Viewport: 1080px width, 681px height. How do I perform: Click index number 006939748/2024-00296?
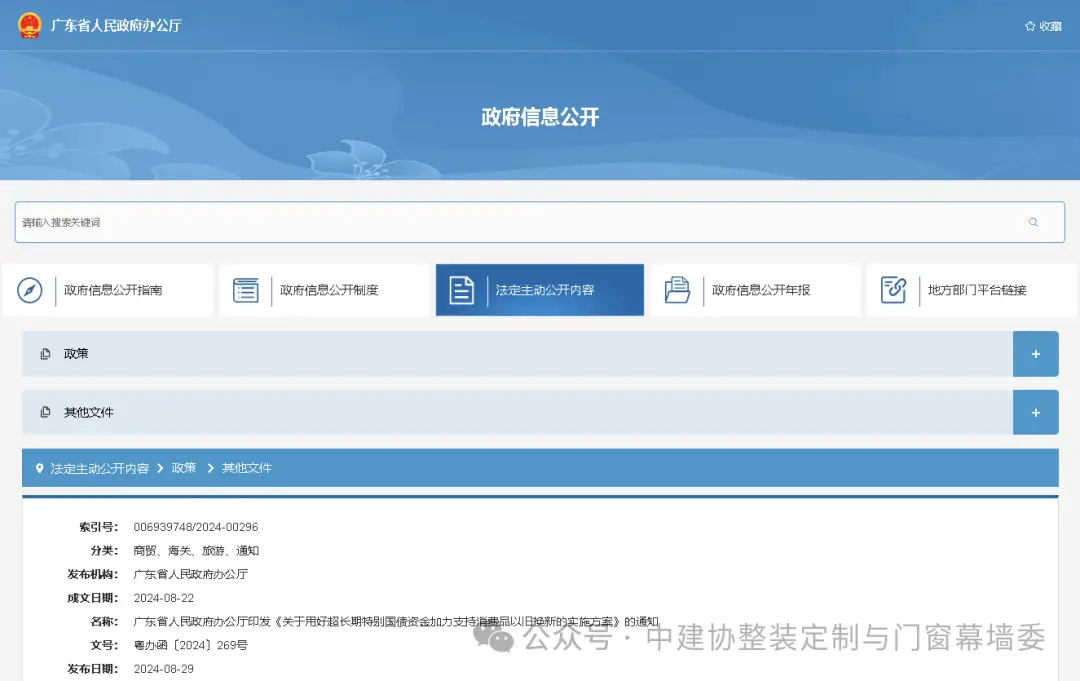196,527
